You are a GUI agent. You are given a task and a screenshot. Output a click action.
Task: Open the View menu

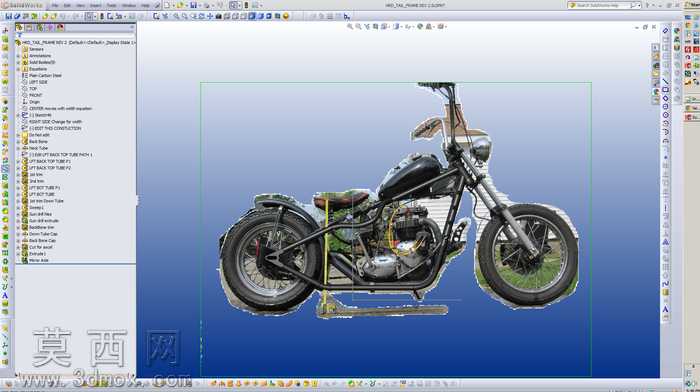coord(81,6)
